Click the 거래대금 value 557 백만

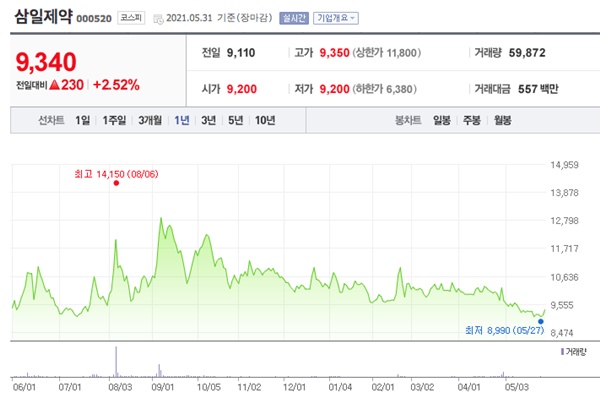(x=538, y=89)
